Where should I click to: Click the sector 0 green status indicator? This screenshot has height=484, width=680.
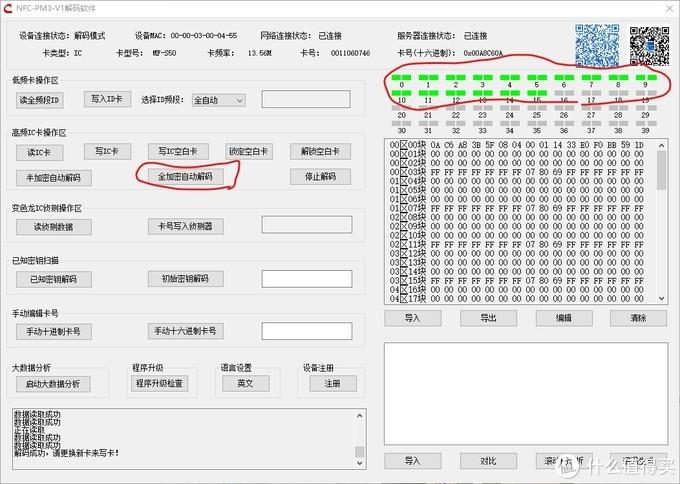pyautogui.click(x=401, y=77)
